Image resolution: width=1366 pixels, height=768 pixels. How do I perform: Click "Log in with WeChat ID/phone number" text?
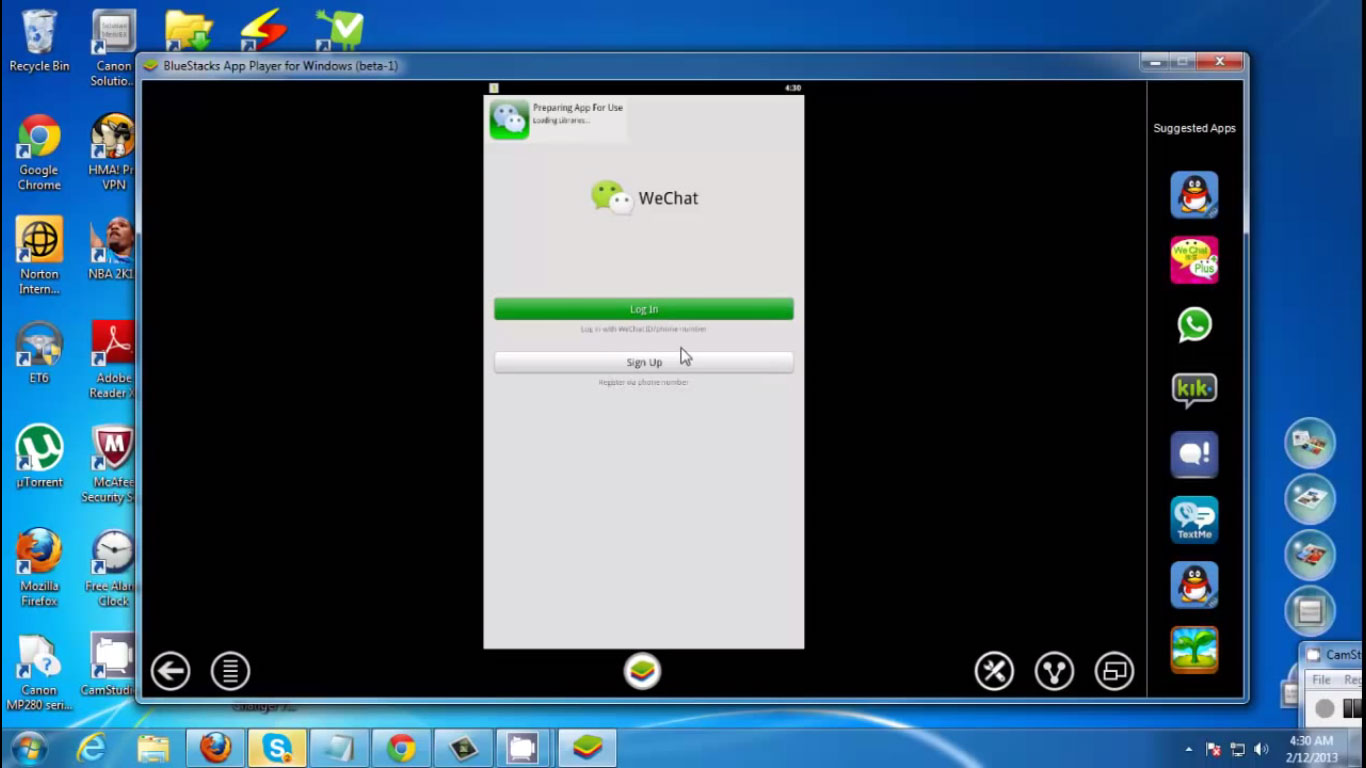[643, 329]
